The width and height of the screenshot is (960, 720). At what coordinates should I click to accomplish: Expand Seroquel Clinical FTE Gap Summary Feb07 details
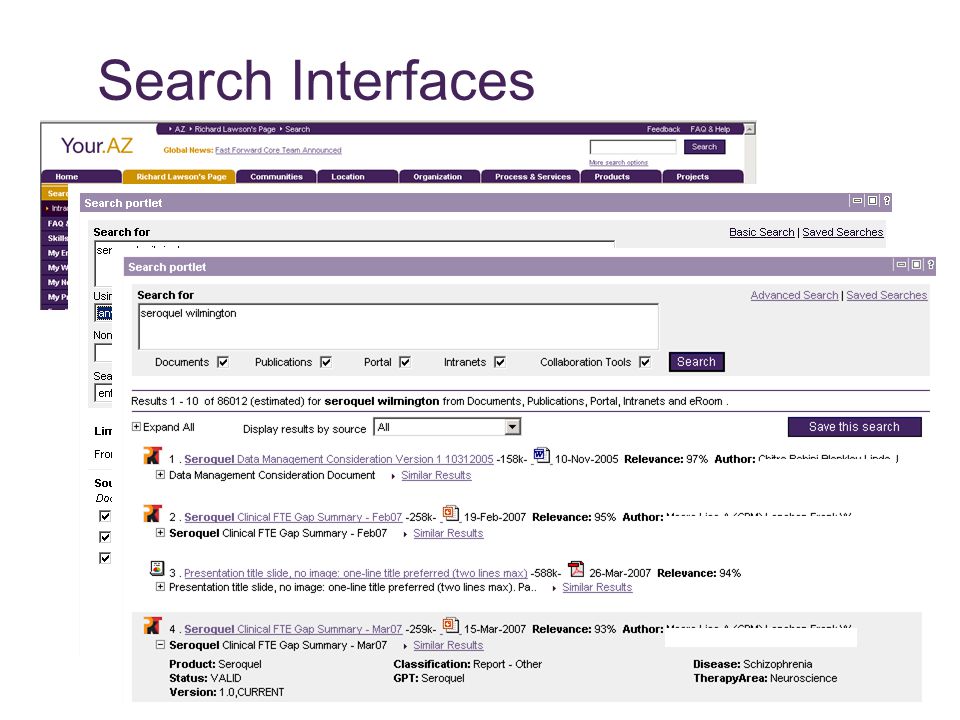(160, 533)
